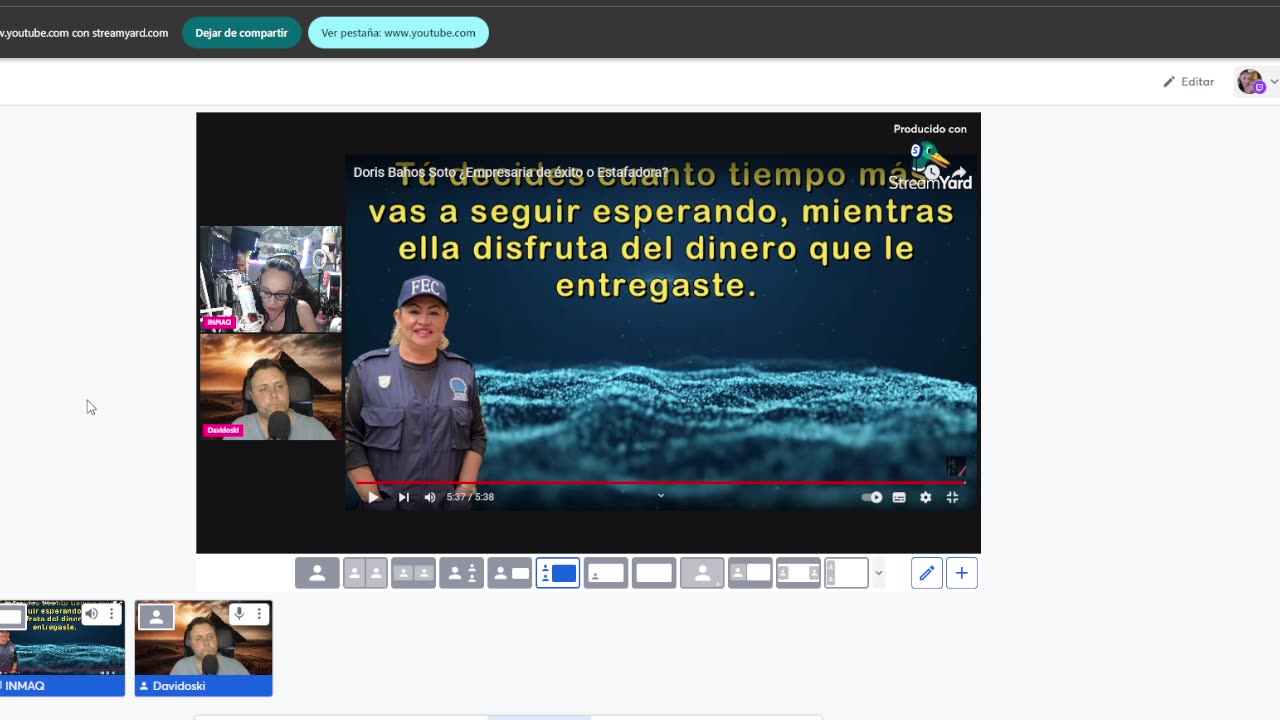Add a new layout with plus button
Image resolution: width=1280 pixels, height=720 pixels.
pyautogui.click(x=962, y=573)
